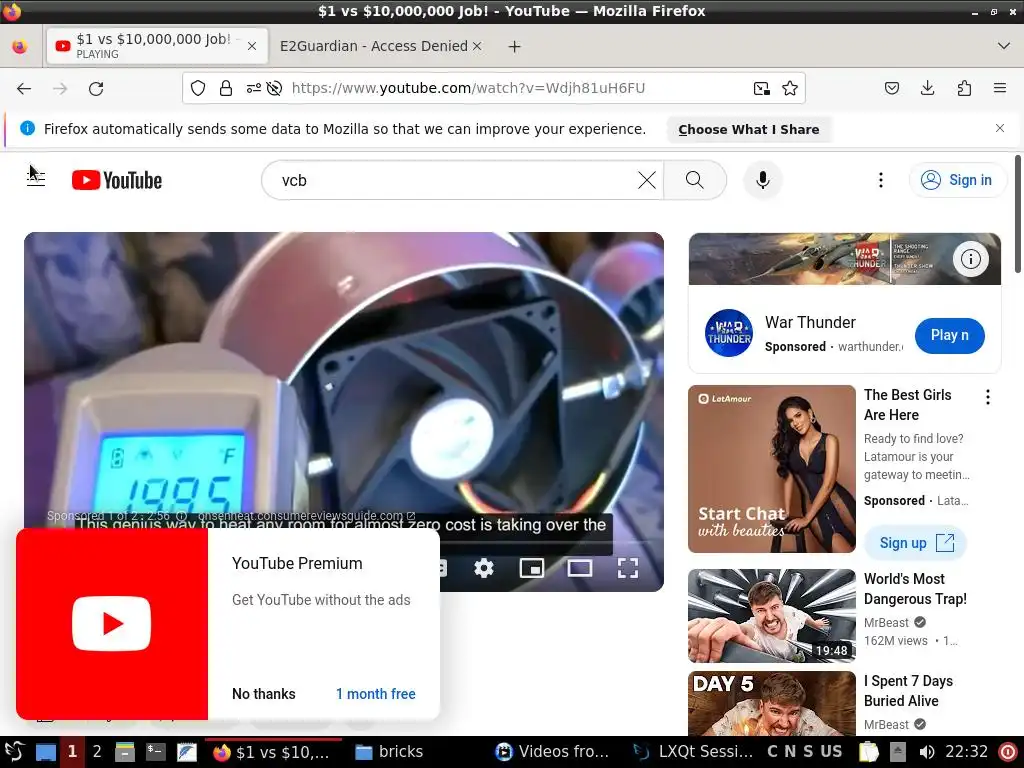This screenshot has width=1024, height=768.
Task: Dismiss Premium offer with No thanks
Action: click(x=264, y=694)
